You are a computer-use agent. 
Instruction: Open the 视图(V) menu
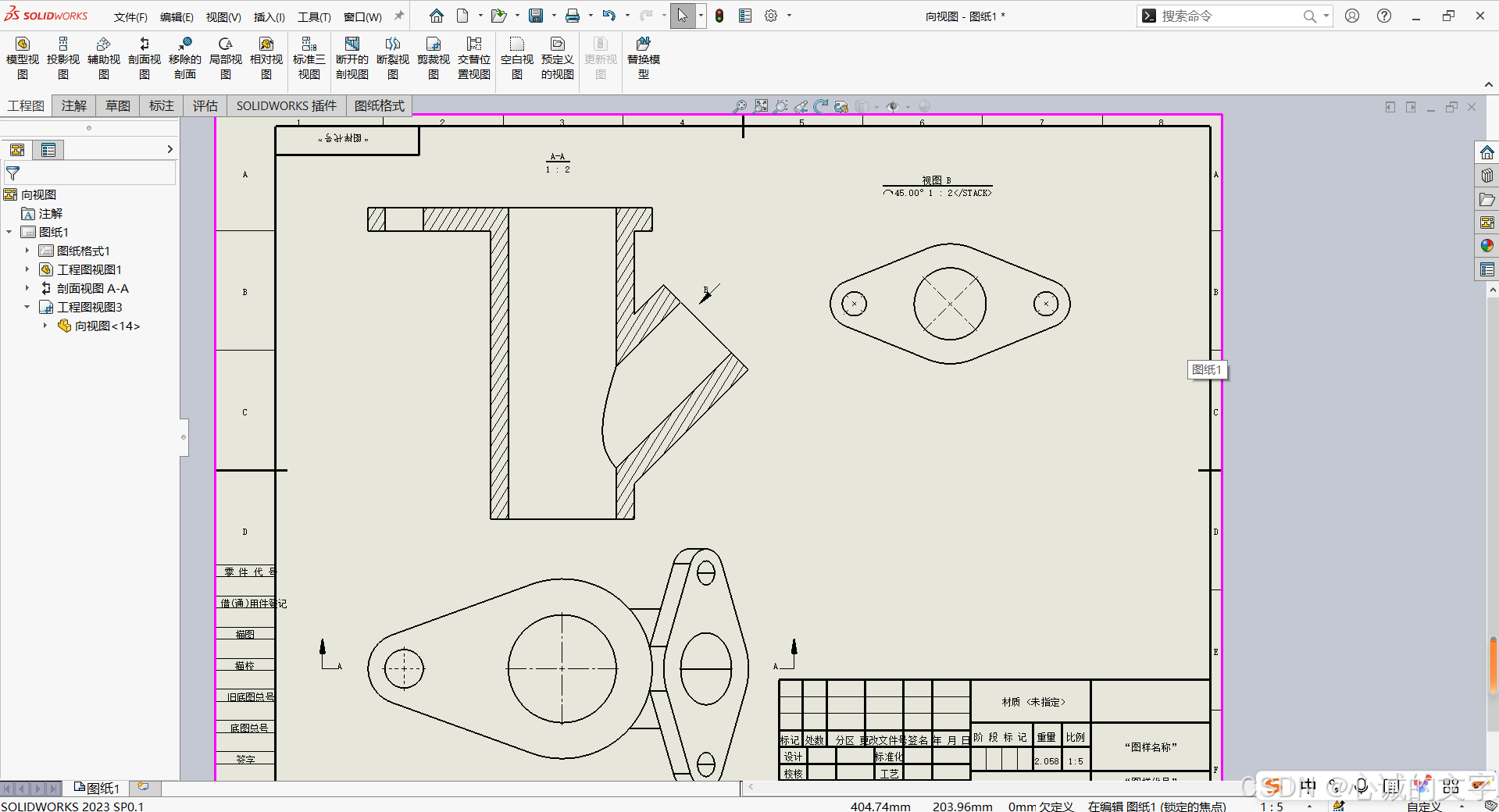[x=223, y=17]
